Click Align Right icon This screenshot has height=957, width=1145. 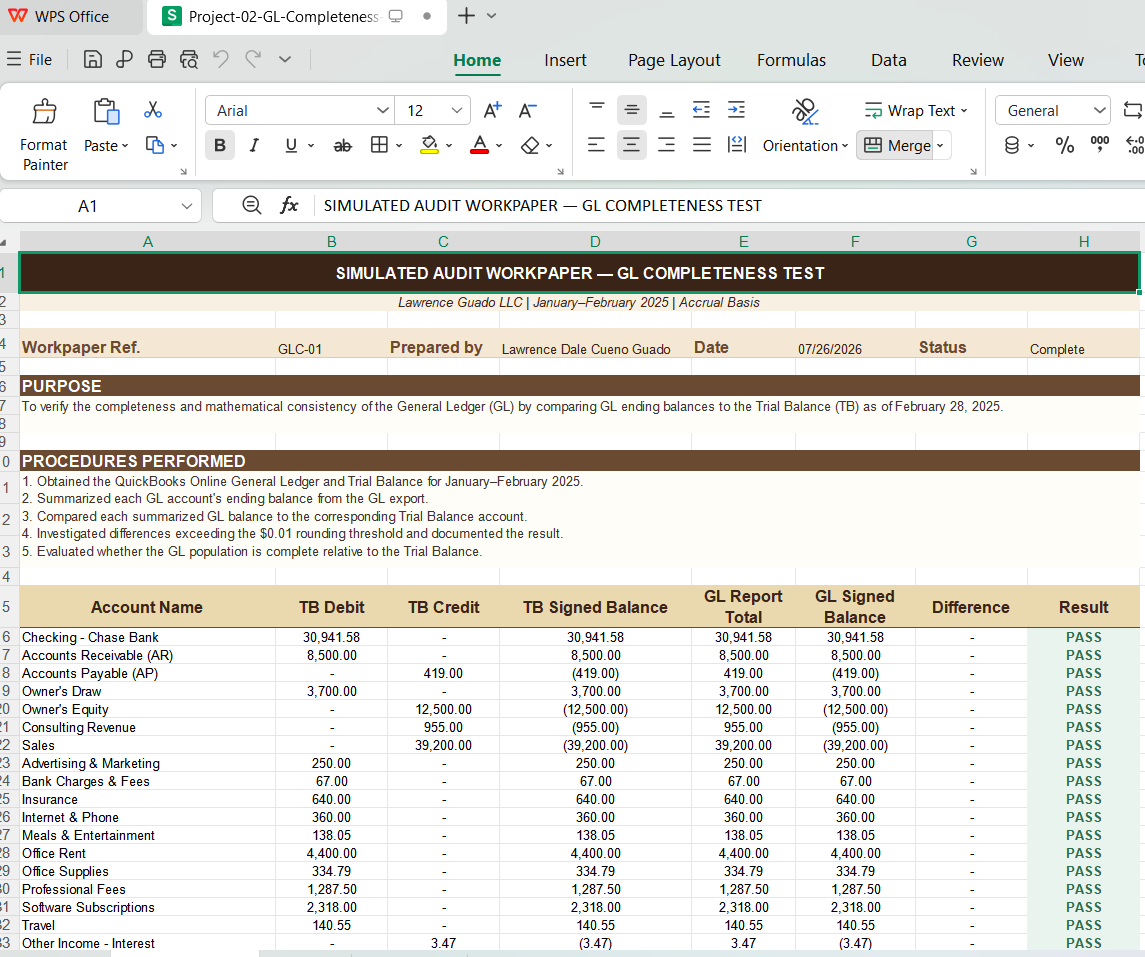pyautogui.click(x=667, y=145)
